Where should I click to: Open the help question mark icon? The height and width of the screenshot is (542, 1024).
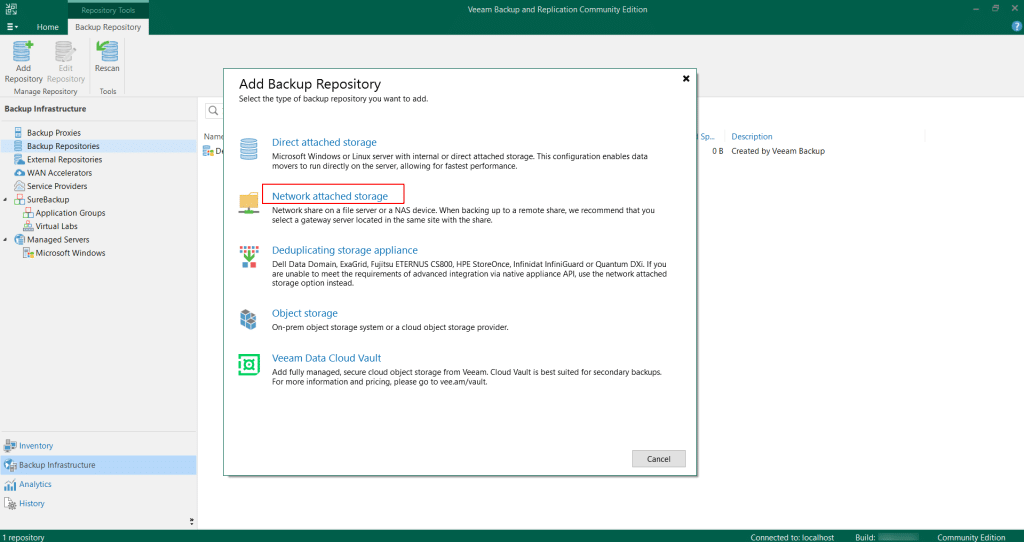[1016, 26]
